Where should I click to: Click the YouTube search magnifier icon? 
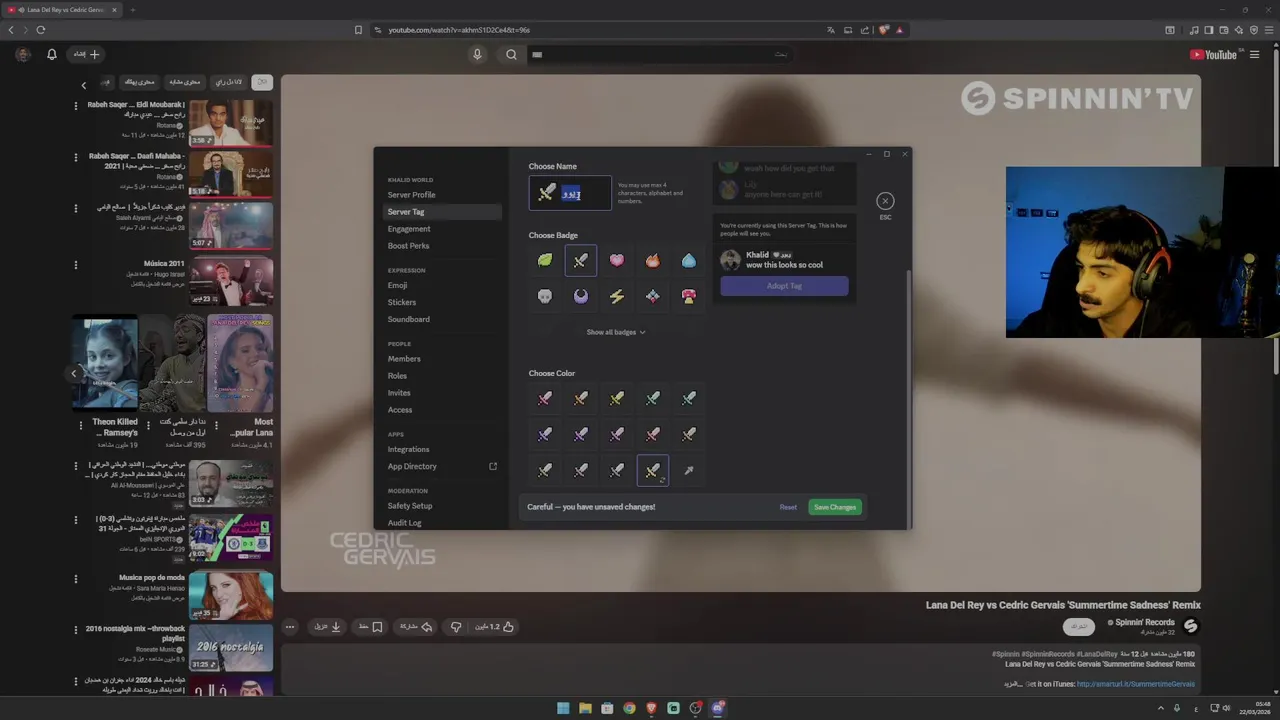[x=511, y=54]
